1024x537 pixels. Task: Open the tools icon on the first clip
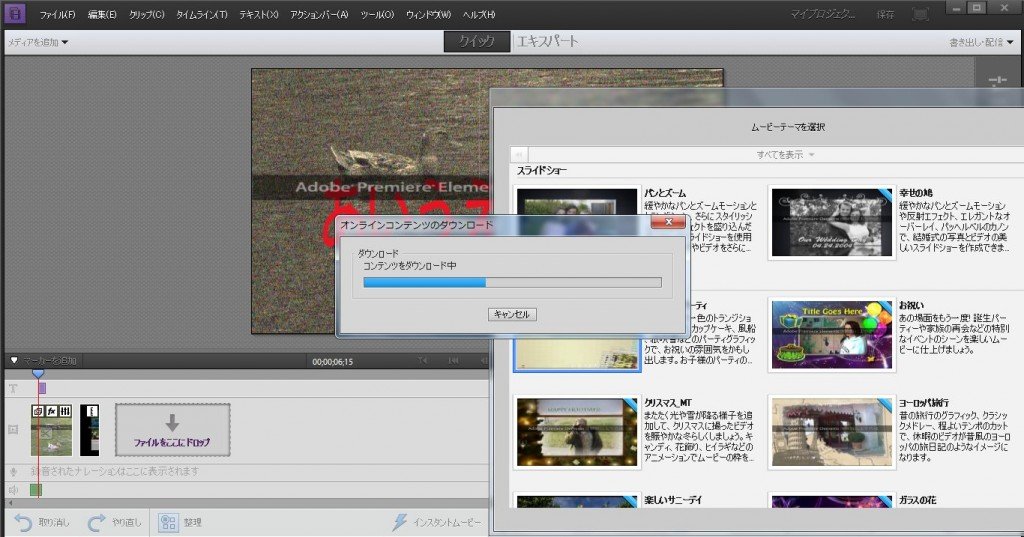click(x=38, y=411)
